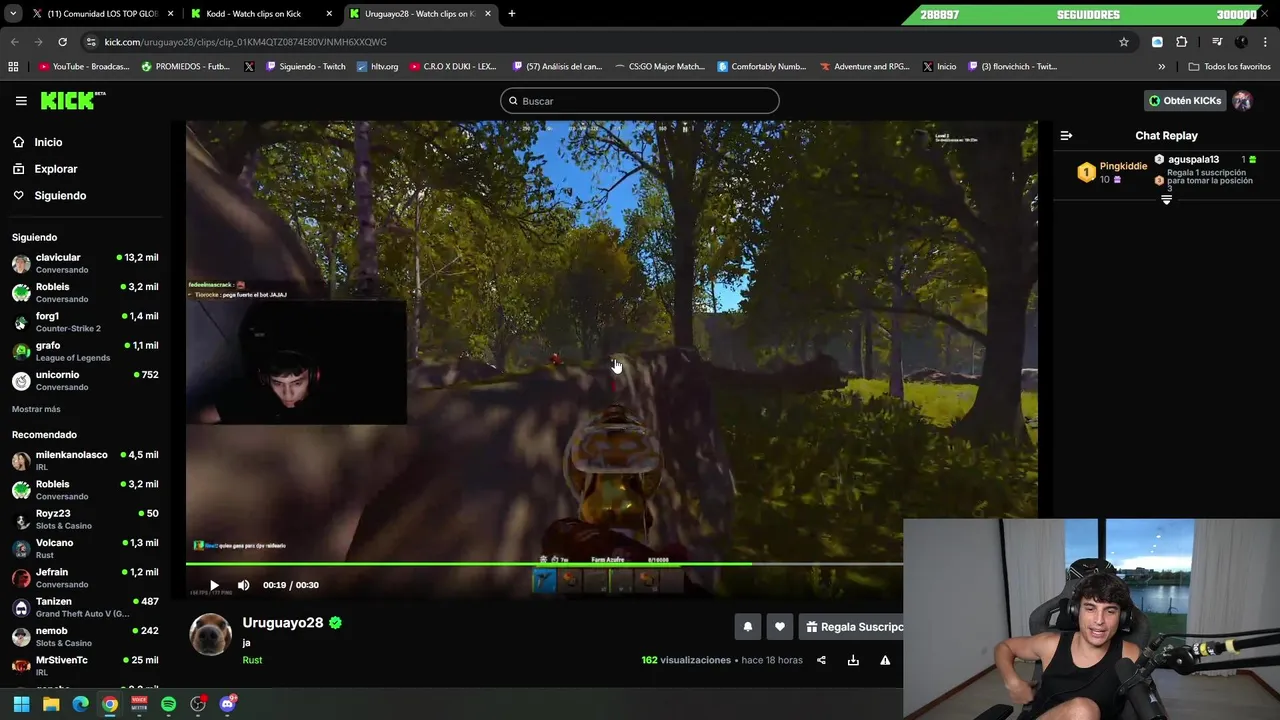Open Discord from the taskbar
The height and width of the screenshot is (720, 1280).
coord(227,704)
